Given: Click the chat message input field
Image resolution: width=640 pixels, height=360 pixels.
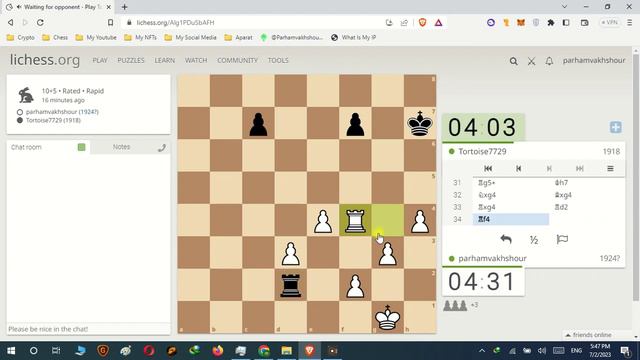Looking at the screenshot, I should pos(89,329).
